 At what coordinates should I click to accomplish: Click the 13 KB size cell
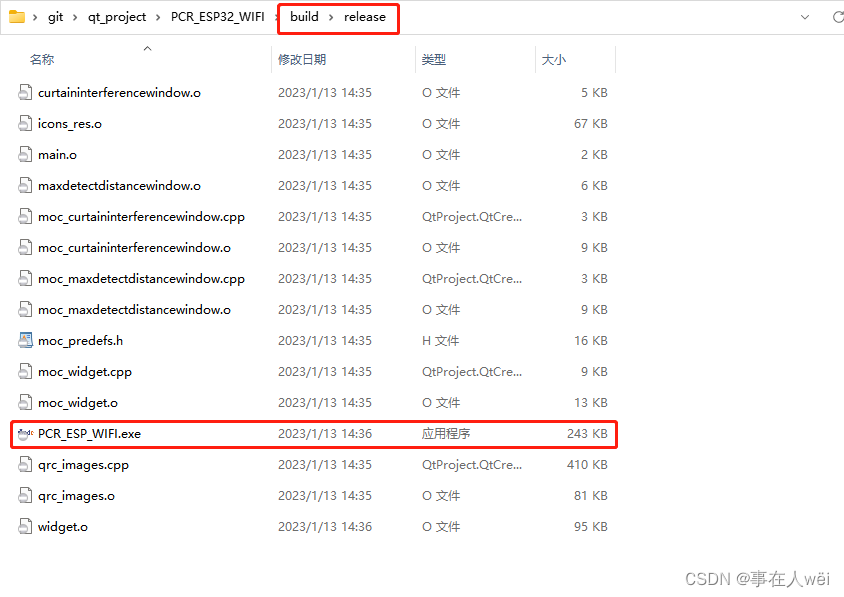(590, 403)
